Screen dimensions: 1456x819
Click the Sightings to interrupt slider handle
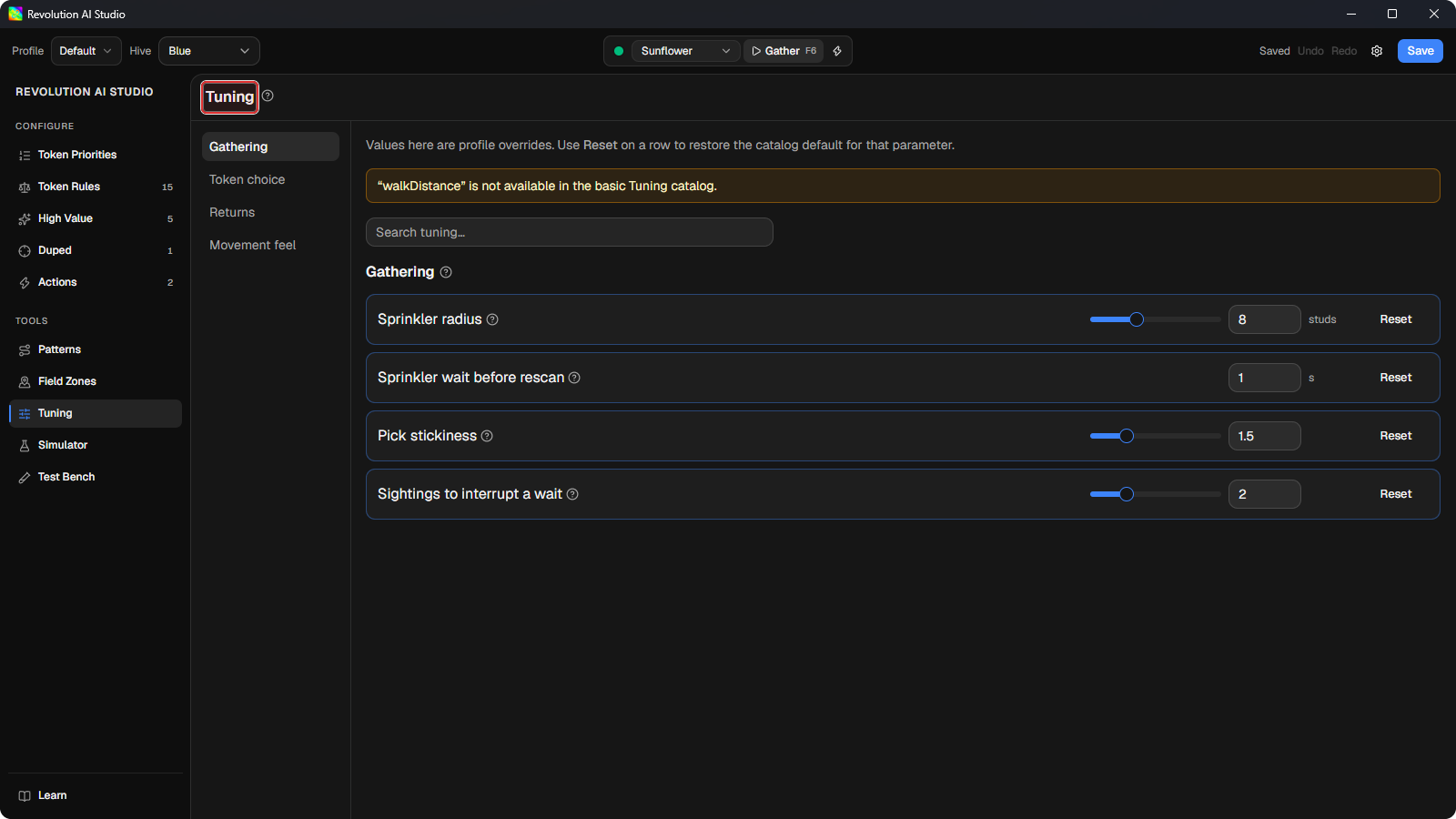click(1127, 494)
